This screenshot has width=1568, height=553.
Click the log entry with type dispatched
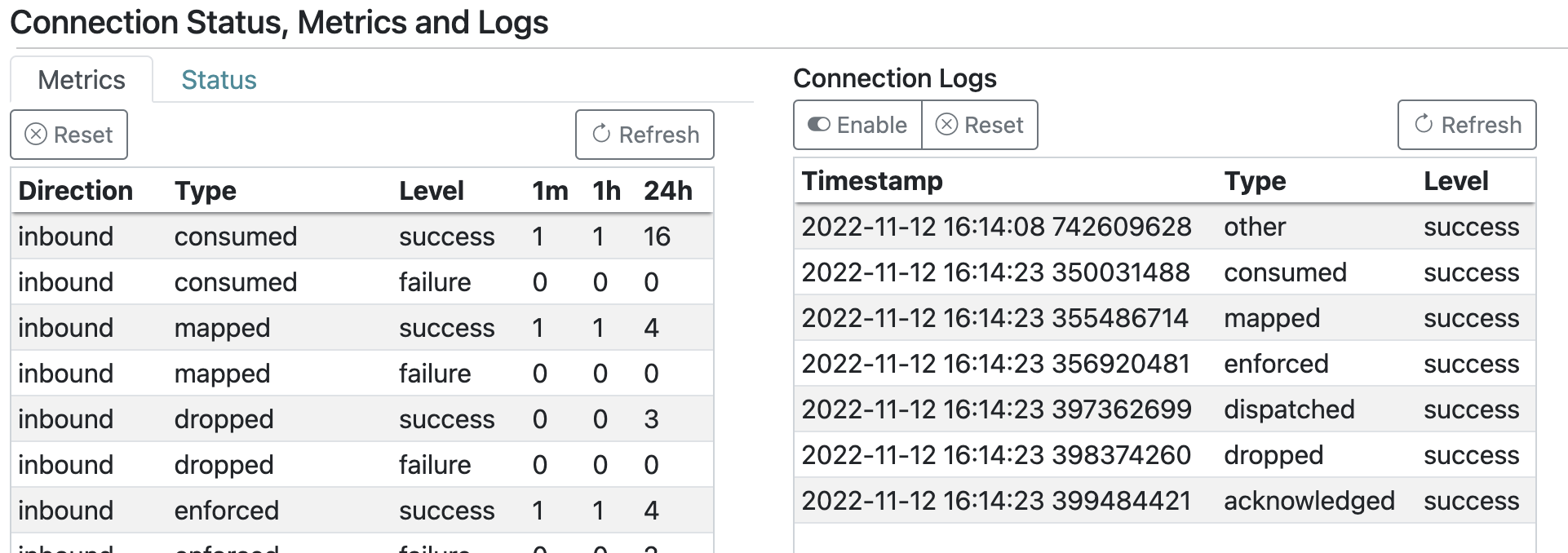click(1142, 409)
